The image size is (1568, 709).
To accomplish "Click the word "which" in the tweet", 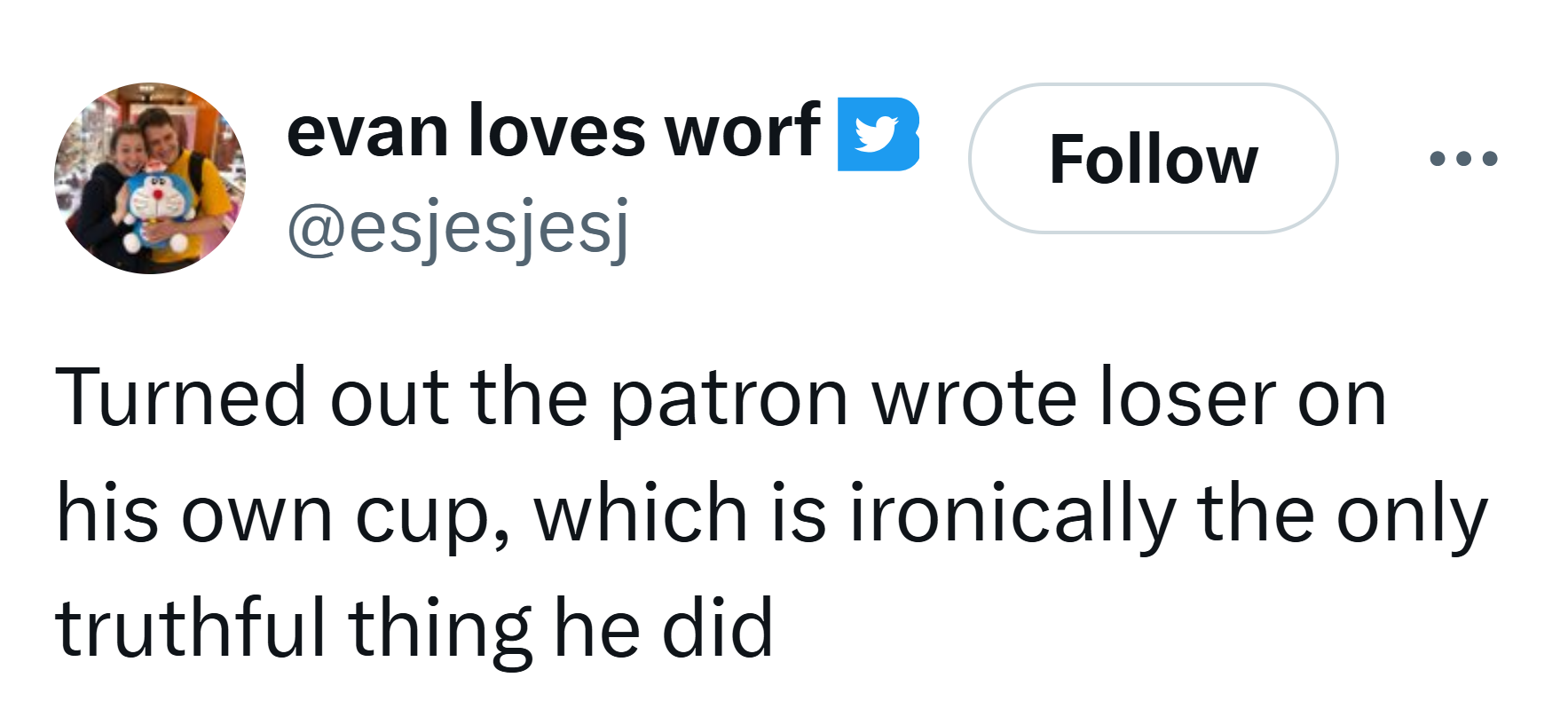I will [641, 513].
